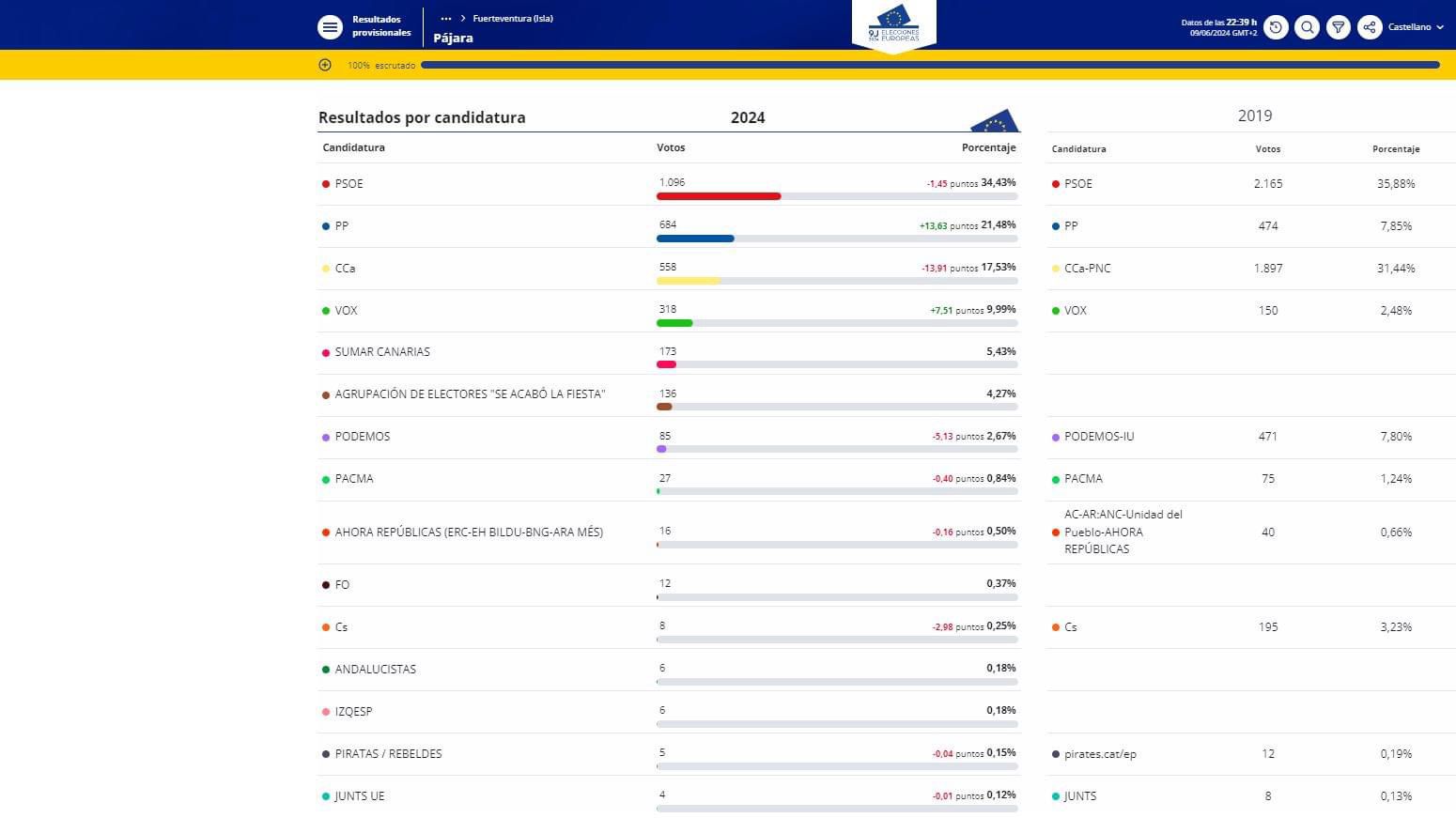Select AHORA REPÚBLICAS (ERC-EH BILDU-BNG-ARA MÉS)
The image size is (1456, 818).
[x=469, y=532]
